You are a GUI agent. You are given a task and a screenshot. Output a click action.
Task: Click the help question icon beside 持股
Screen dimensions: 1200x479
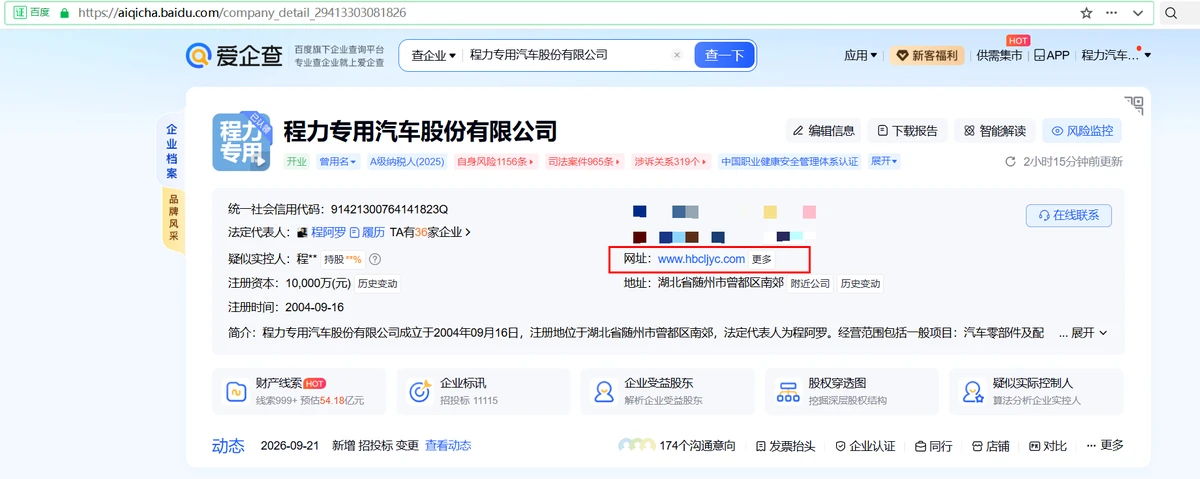coord(374,259)
